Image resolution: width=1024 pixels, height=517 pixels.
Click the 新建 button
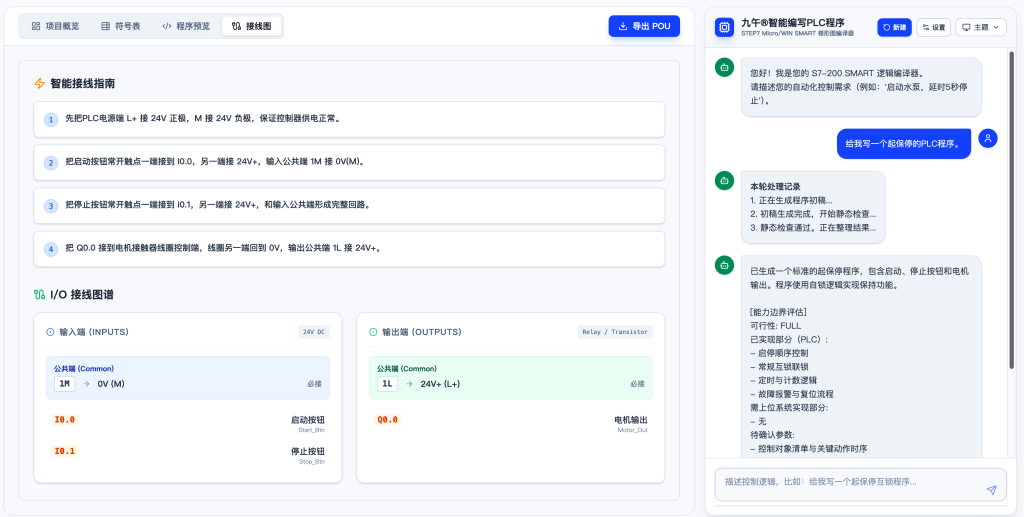click(x=894, y=27)
